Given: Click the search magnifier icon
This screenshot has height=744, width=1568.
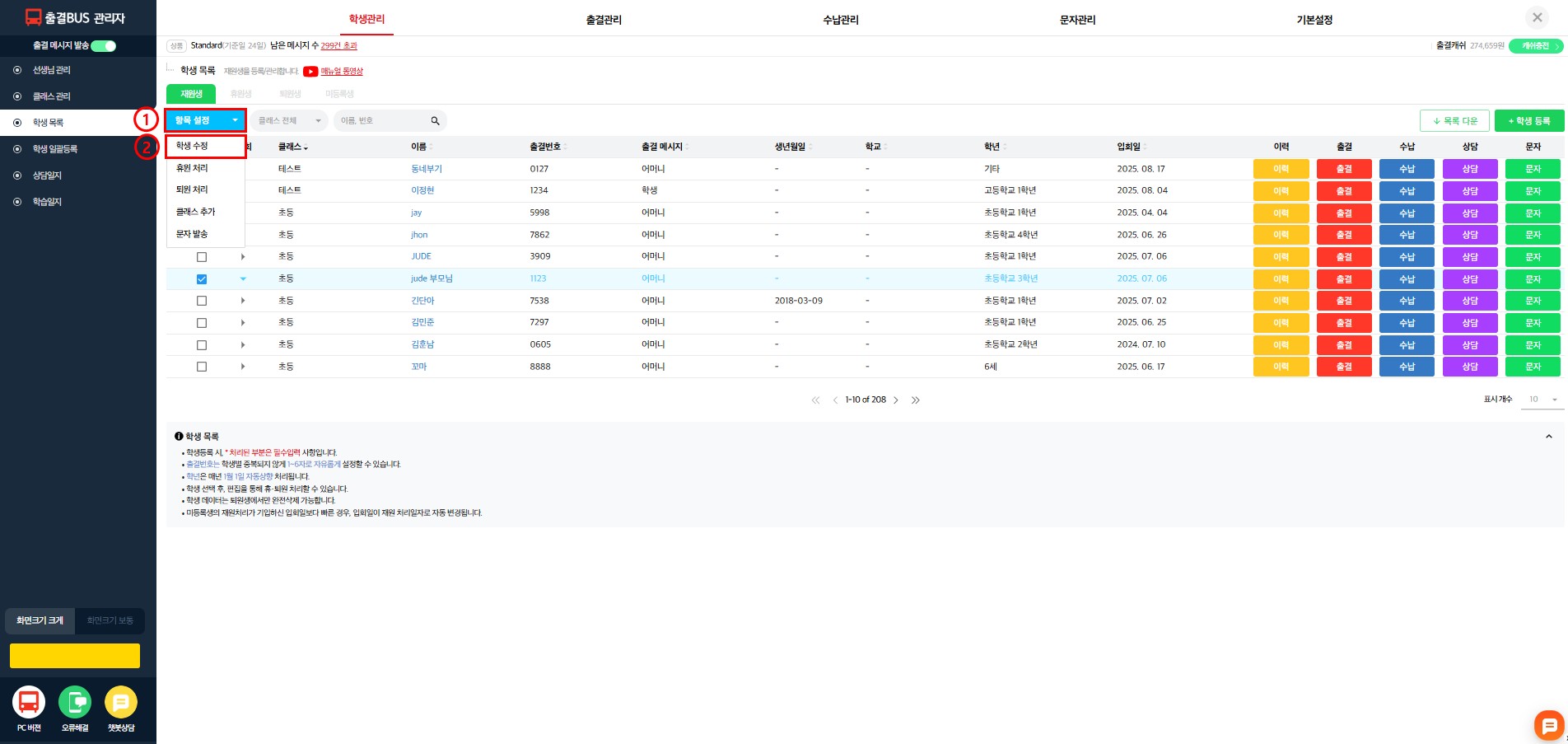Looking at the screenshot, I should (435, 121).
